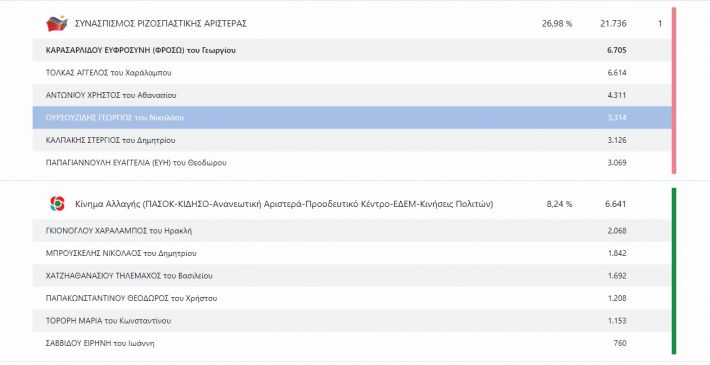Click the 1.208 vote count
The image size is (710, 365).
[617, 298]
